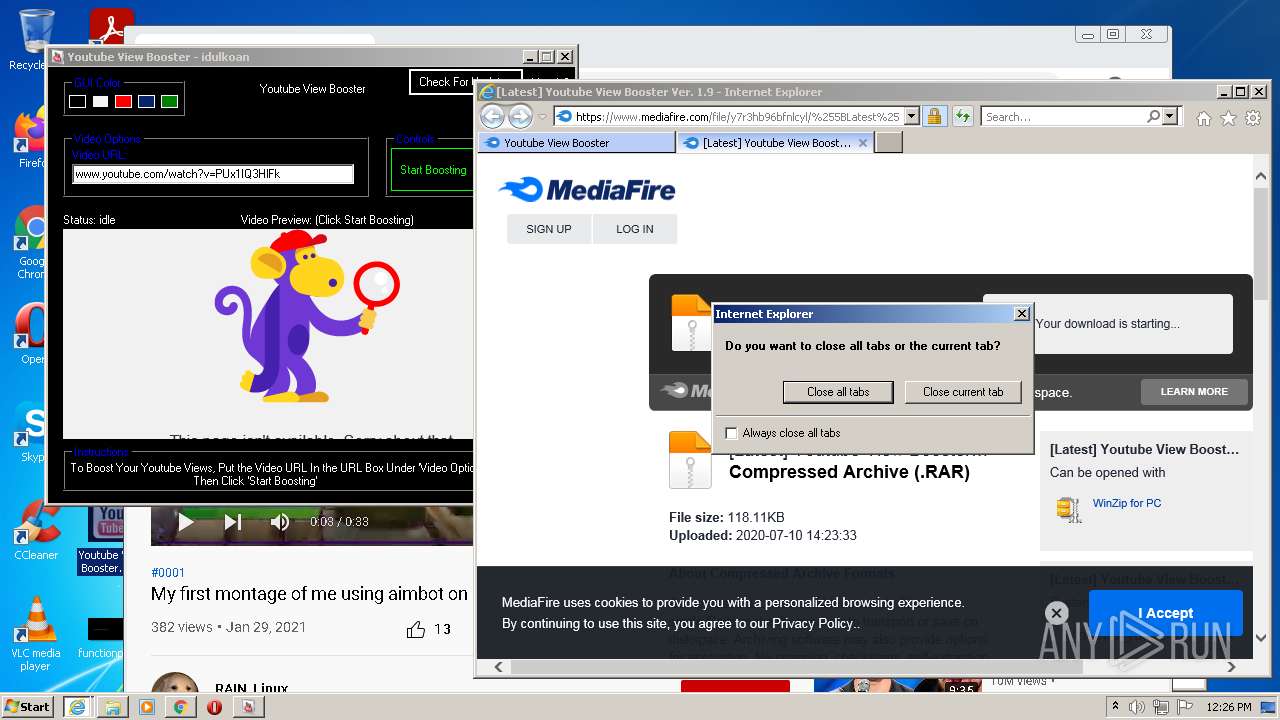Click the 'RAIN_Linux' channel name
Image resolution: width=1280 pixels, height=720 pixels.
click(251, 689)
